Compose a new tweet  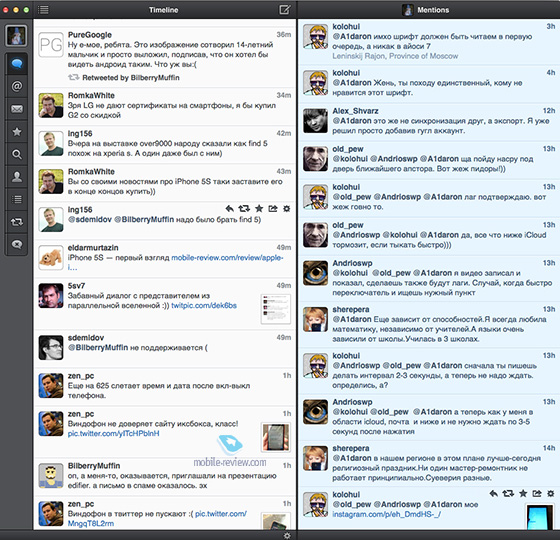[285, 9]
